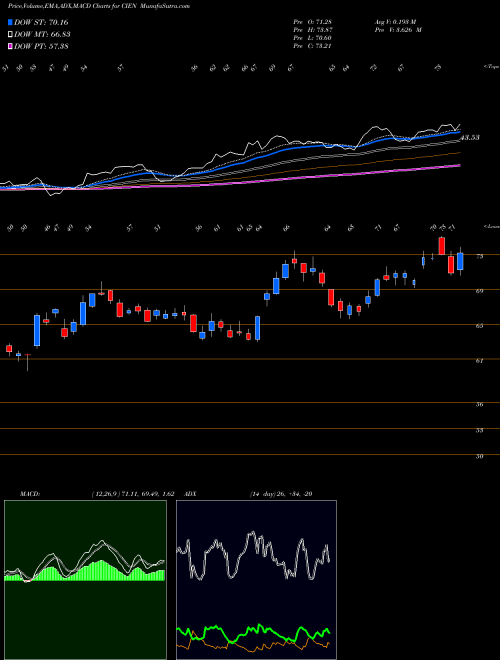Viewport: 500px width, 660px height.
Task: Click the last blue candlestick on the right
Action: pyautogui.click(x=460, y=261)
